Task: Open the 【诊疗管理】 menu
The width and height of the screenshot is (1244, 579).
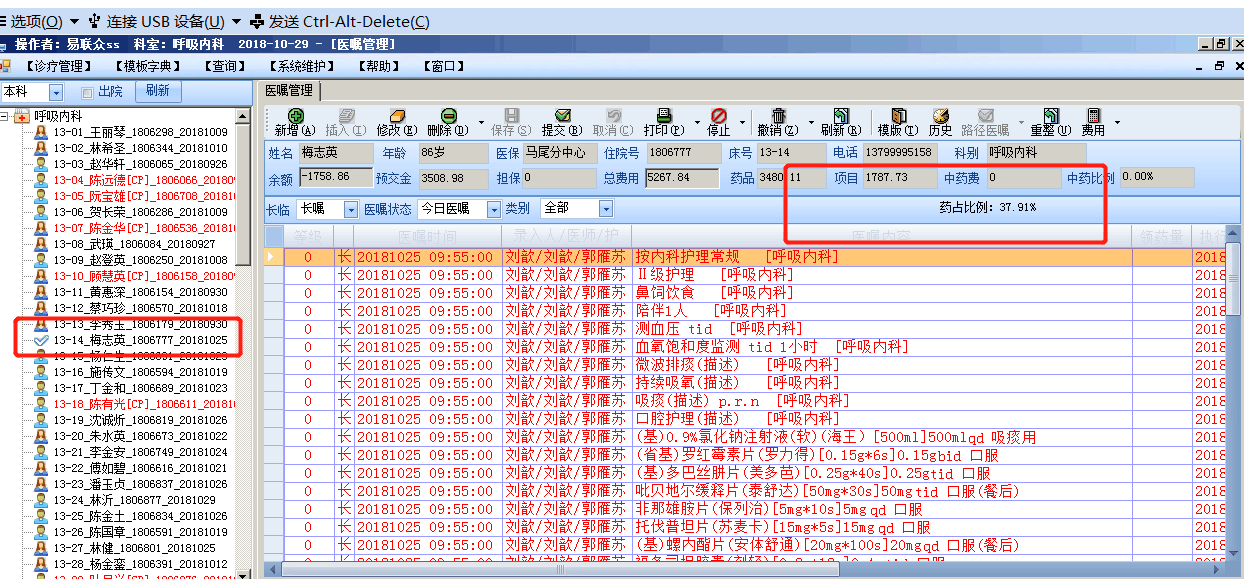Action: click(x=57, y=66)
